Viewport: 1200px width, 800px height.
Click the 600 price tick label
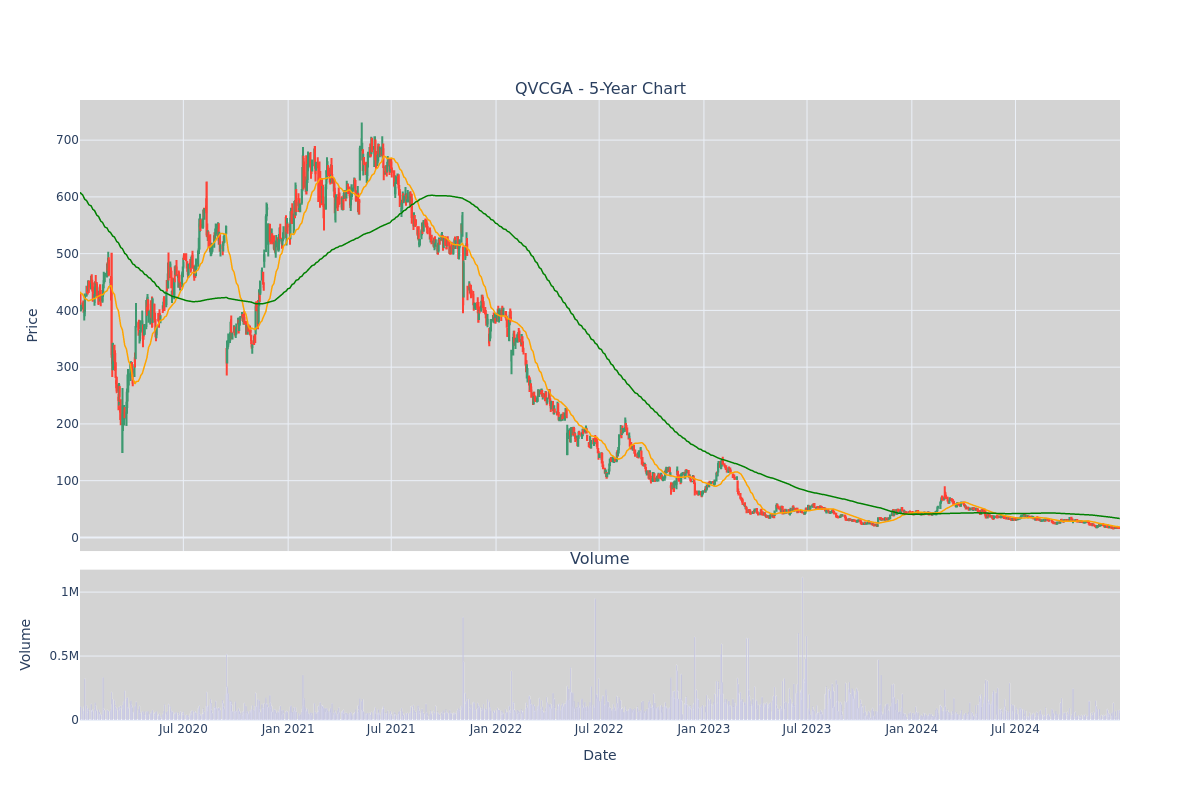click(x=67, y=197)
